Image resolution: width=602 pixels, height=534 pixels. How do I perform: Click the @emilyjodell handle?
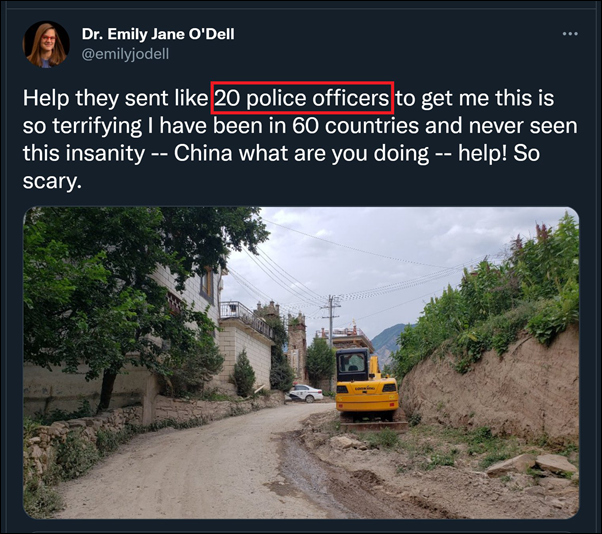125,54
